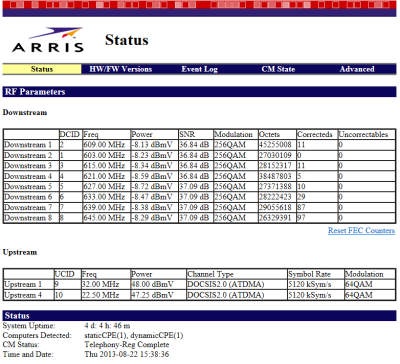Select the -8.38 dBmV power value

click(x=152, y=207)
